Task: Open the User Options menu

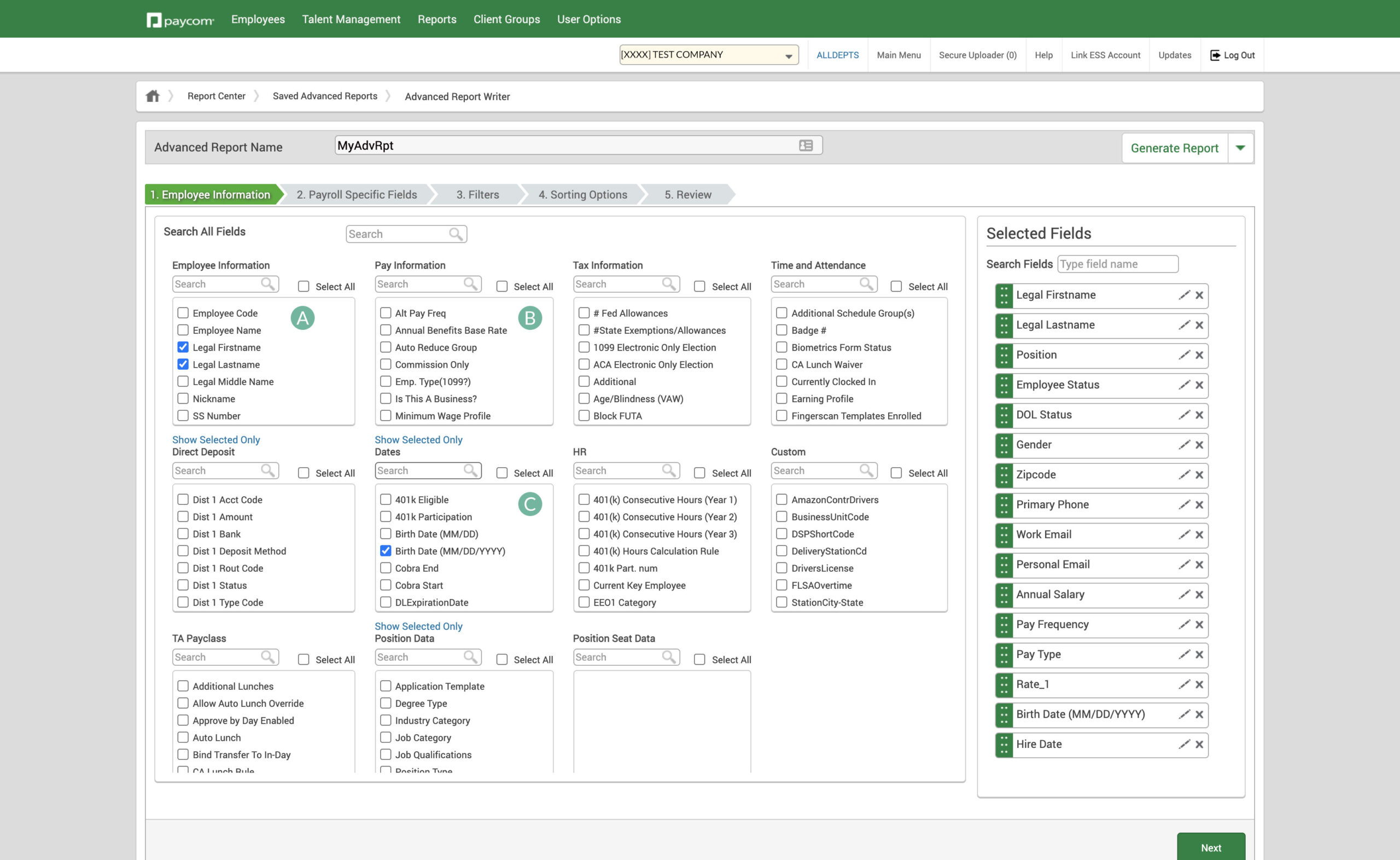Action: [x=588, y=19]
